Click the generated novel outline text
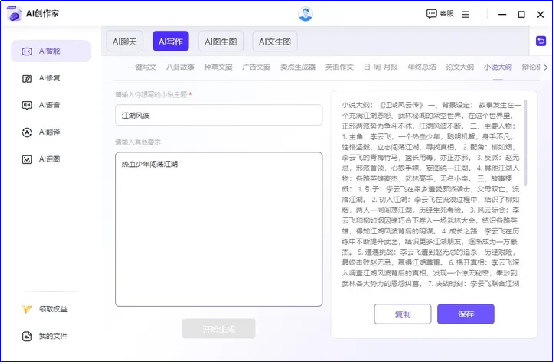Image resolution: width=554 pixels, height=364 pixels. pos(431,194)
